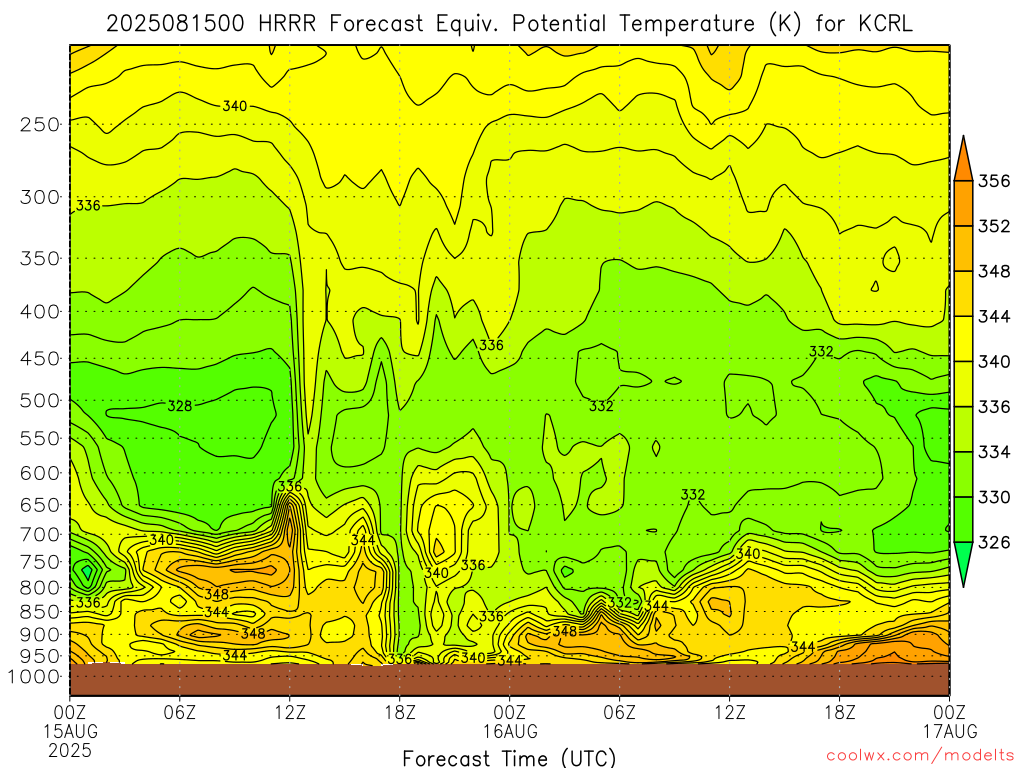Select the 352 color scale label
Image resolution: width=1024 pixels, height=768 pixels.
pos(995,226)
